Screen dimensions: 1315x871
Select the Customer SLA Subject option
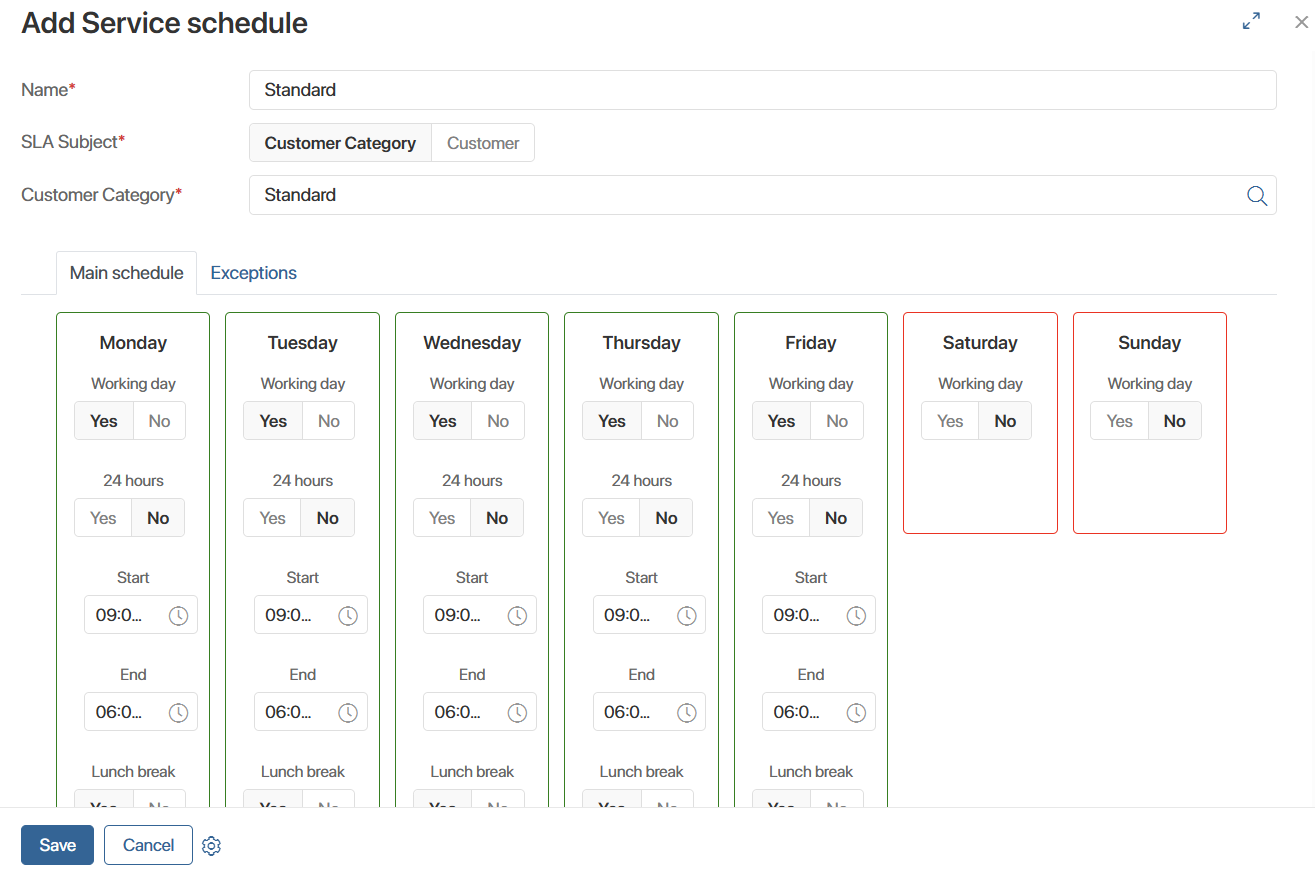(x=483, y=143)
